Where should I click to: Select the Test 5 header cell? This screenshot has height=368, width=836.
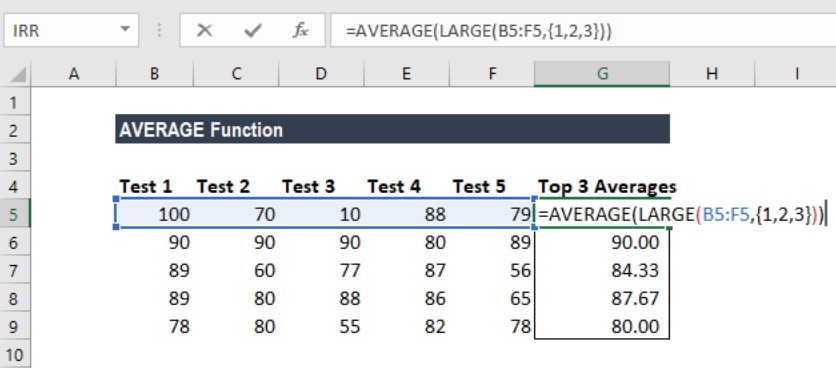[x=492, y=186]
